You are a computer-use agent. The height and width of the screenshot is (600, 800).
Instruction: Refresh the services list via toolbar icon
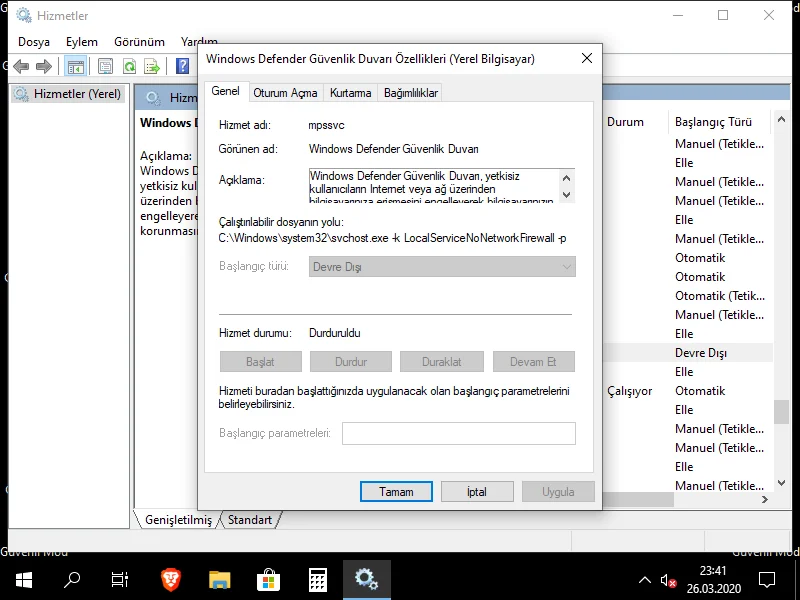[129, 66]
